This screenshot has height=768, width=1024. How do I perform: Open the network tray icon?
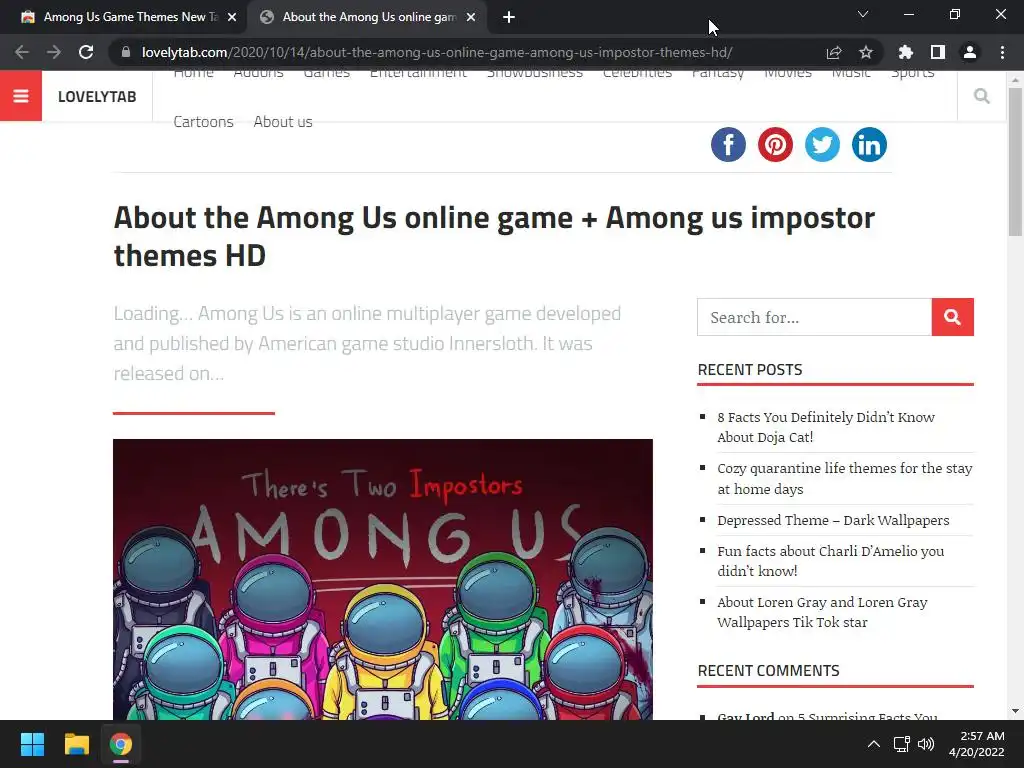(x=902, y=744)
